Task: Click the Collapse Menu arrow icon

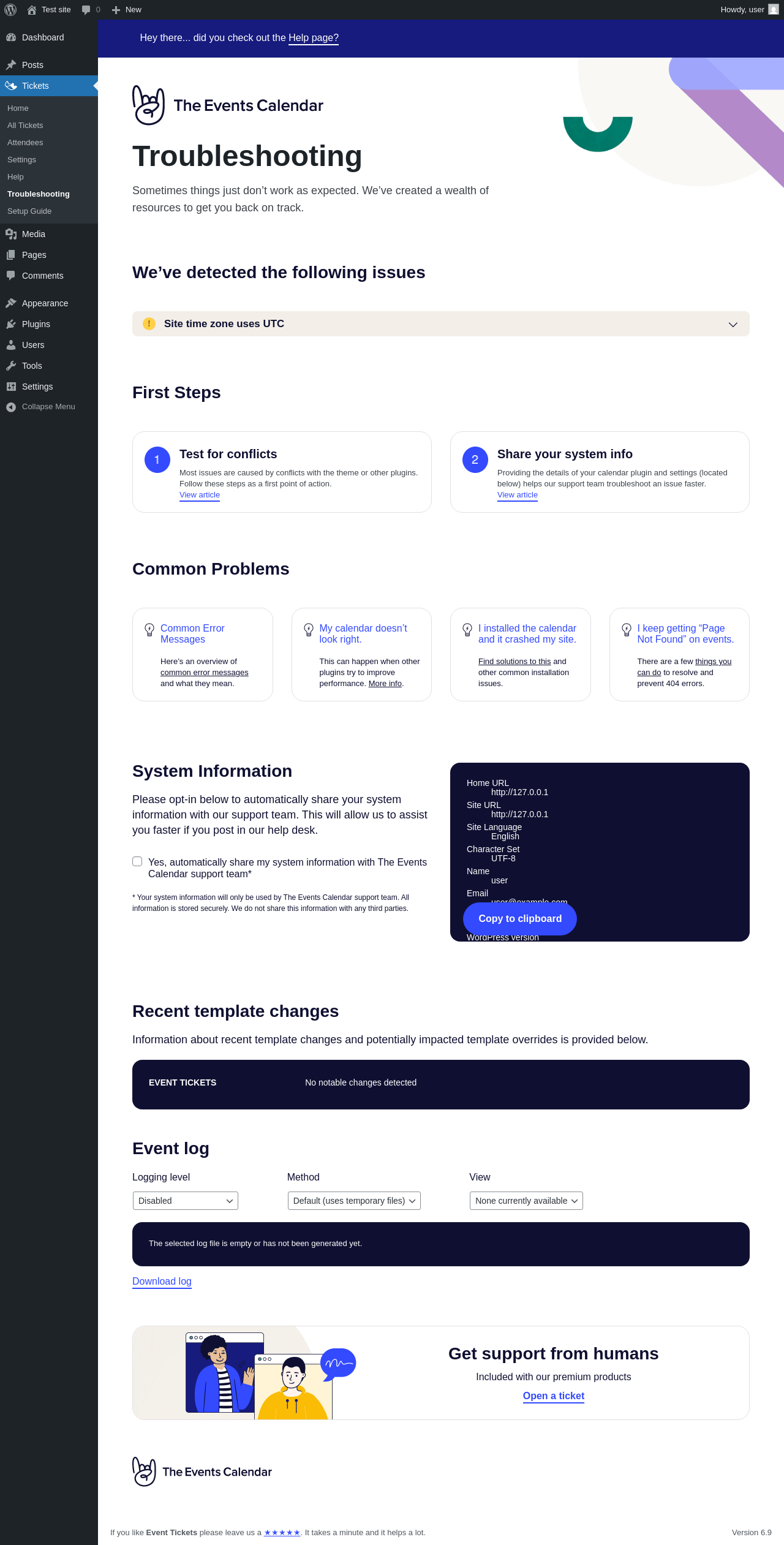Action: [x=11, y=407]
